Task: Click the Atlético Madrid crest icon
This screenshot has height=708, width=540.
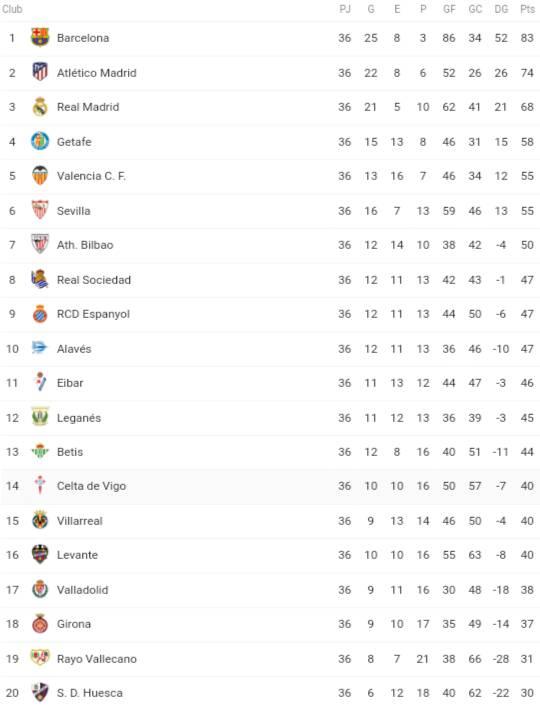Action: click(40, 72)
